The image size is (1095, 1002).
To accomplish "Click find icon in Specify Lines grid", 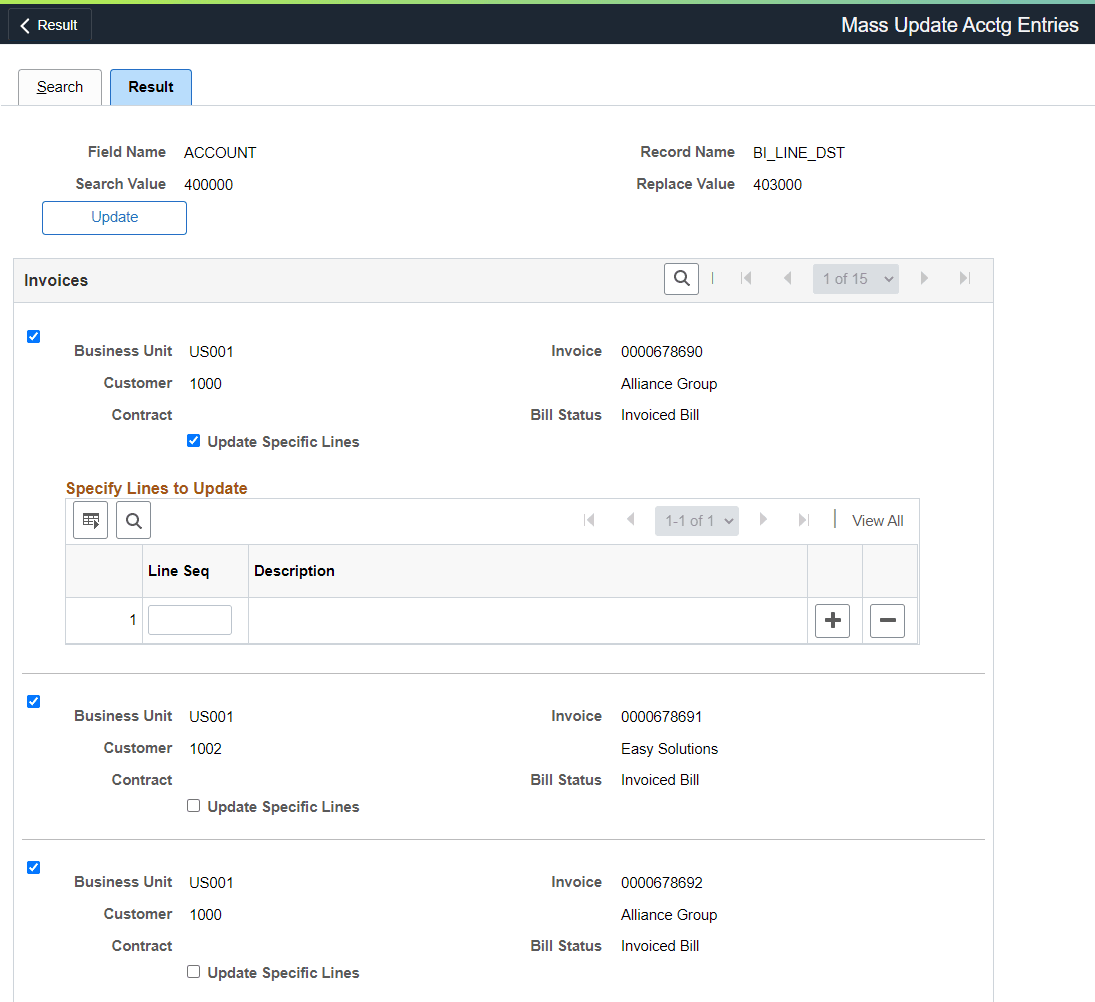I will [x=133, y=520].
